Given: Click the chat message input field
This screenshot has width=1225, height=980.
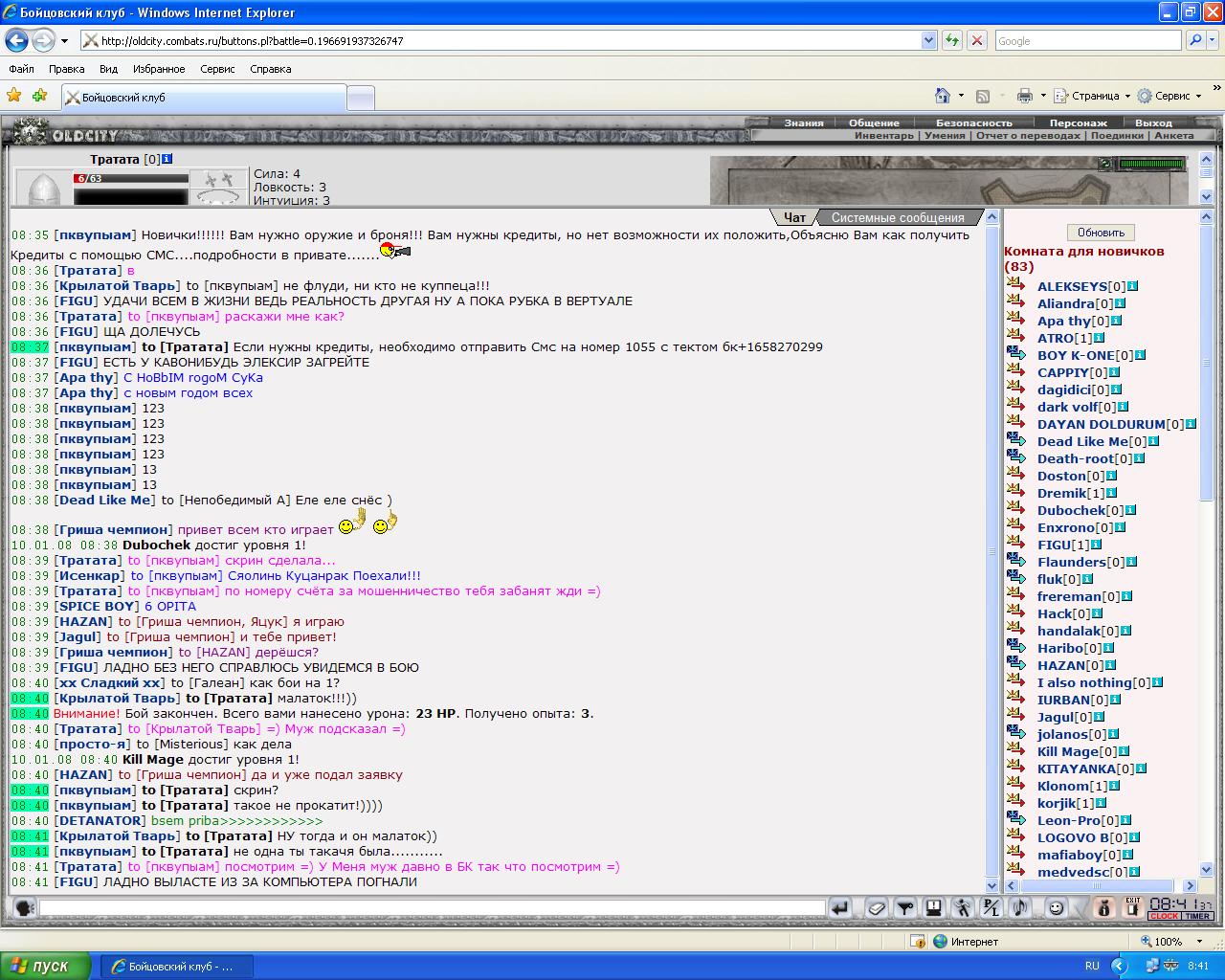Looking at the screenshot, I should [x=432, y=908].
